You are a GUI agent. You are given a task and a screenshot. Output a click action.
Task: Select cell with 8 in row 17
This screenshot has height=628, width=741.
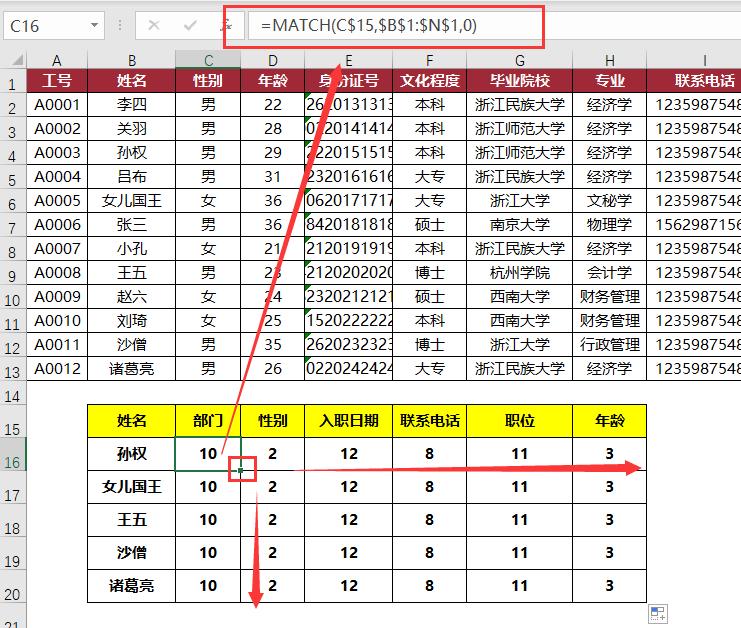429,487
